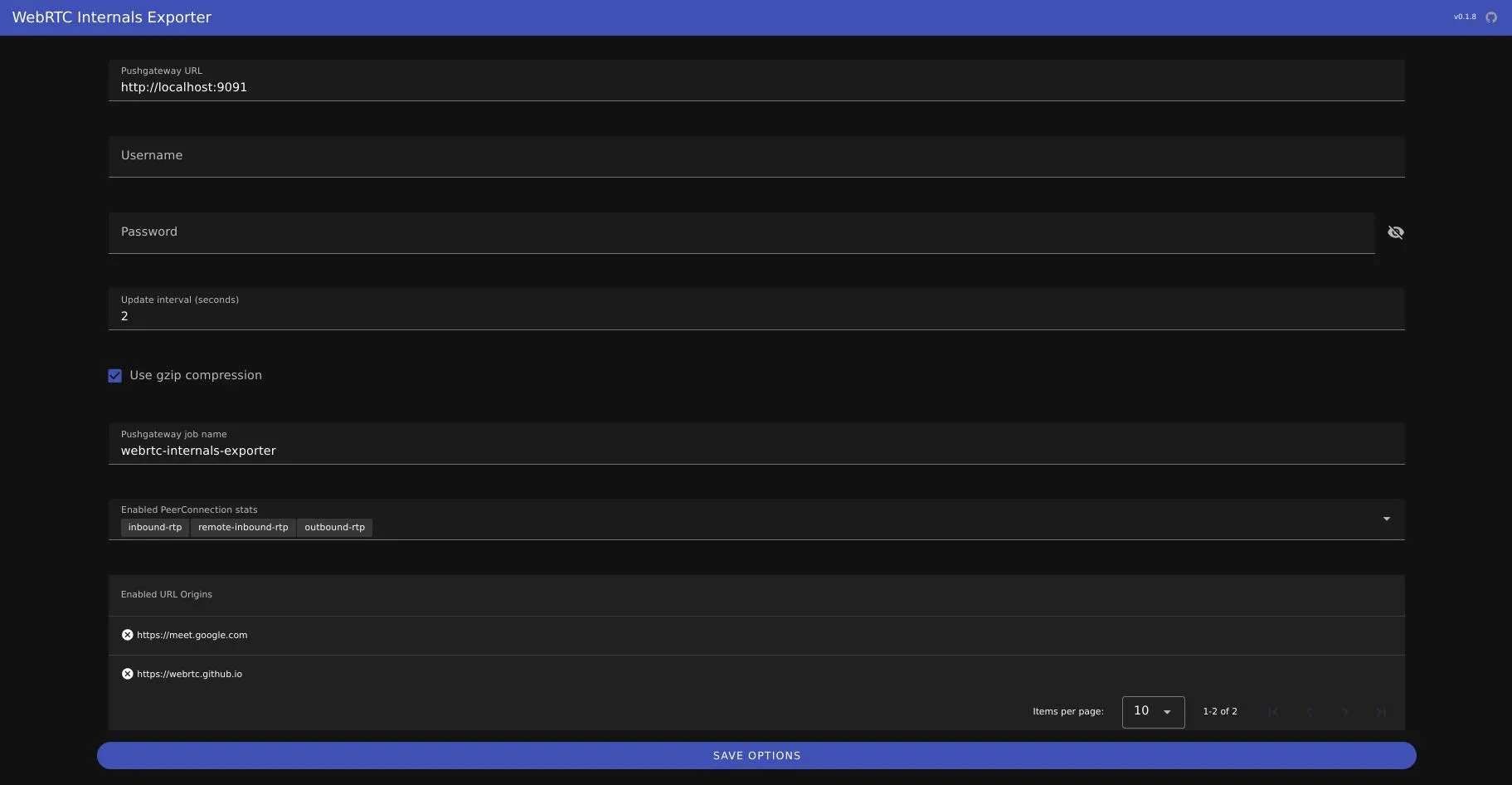Show the password using the eye icon
Image resolution: width=1512 pixels, height=785 pixels.
point(1397,232)
